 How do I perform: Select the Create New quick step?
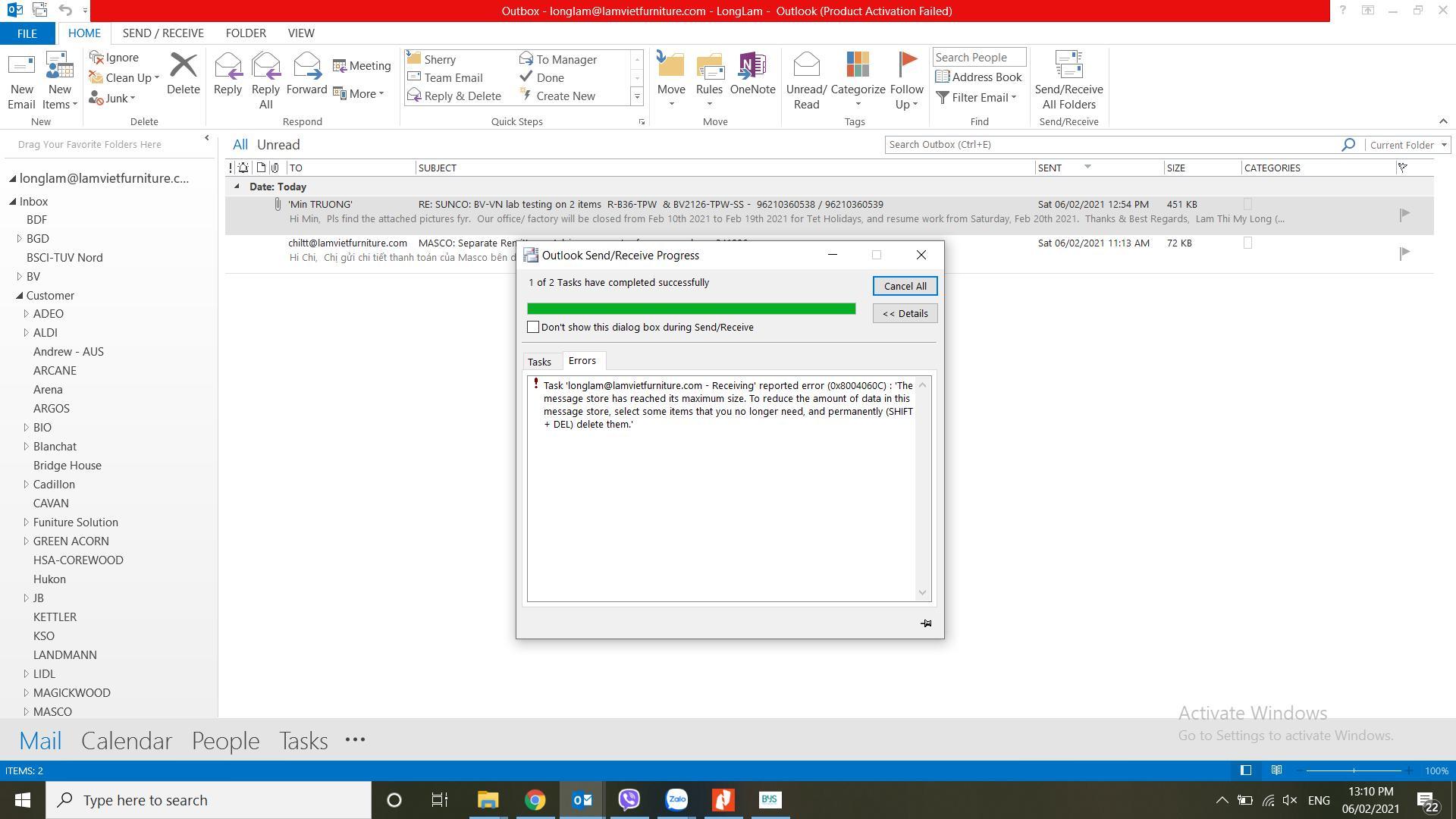click(558, 96)
